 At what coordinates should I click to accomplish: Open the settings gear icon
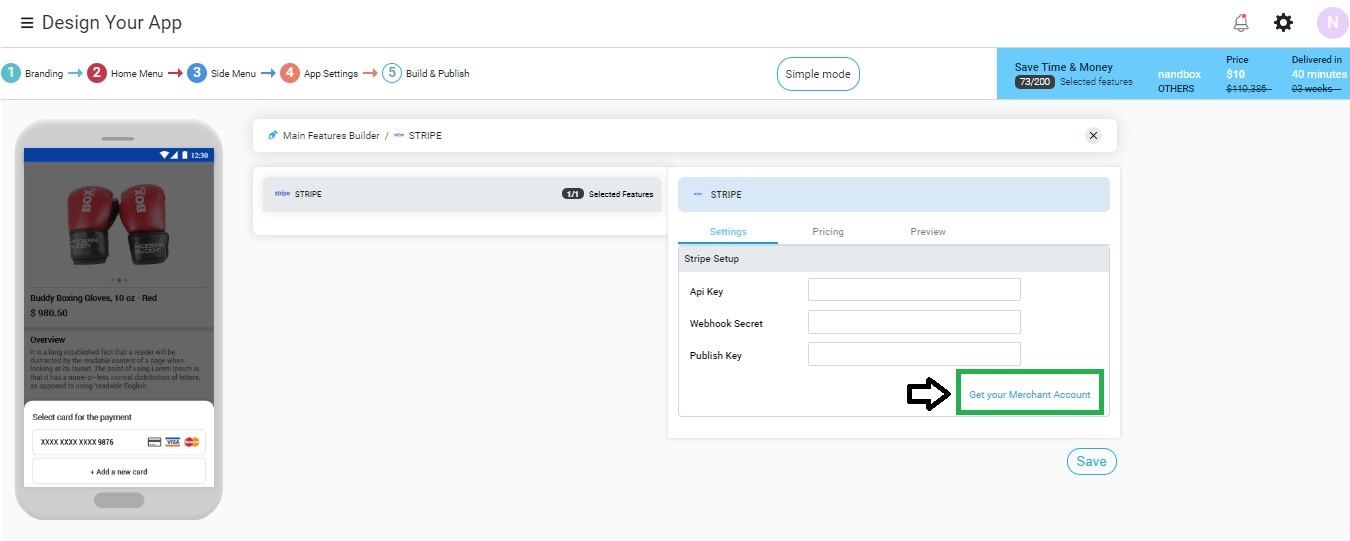point(1283,22)
